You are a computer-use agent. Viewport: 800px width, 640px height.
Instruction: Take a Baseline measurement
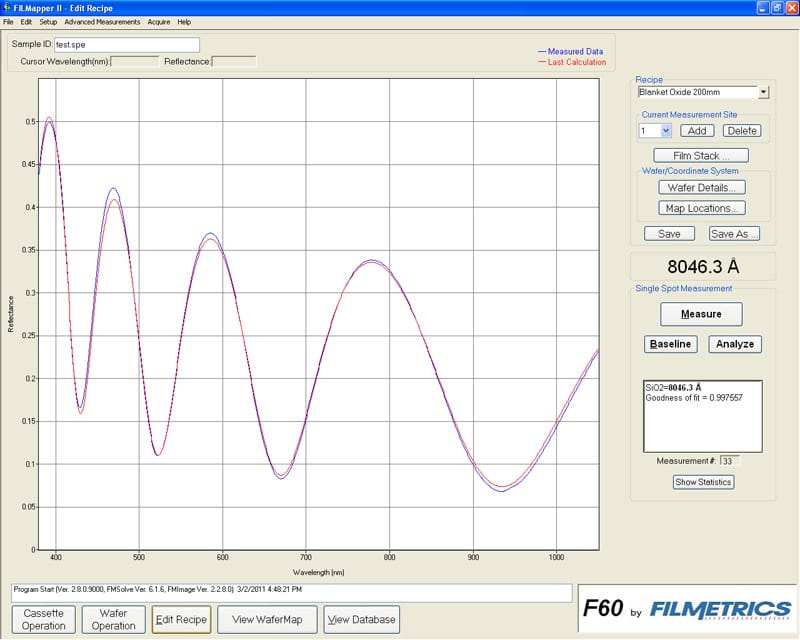670,344
